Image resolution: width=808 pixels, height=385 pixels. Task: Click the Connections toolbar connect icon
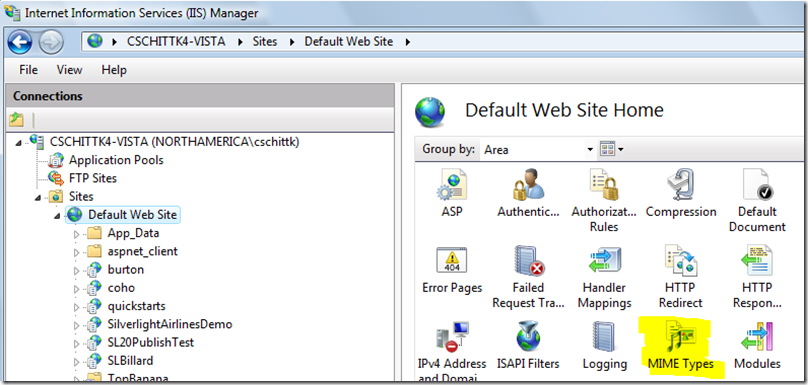pyautogui.click(x=16, y=120)
